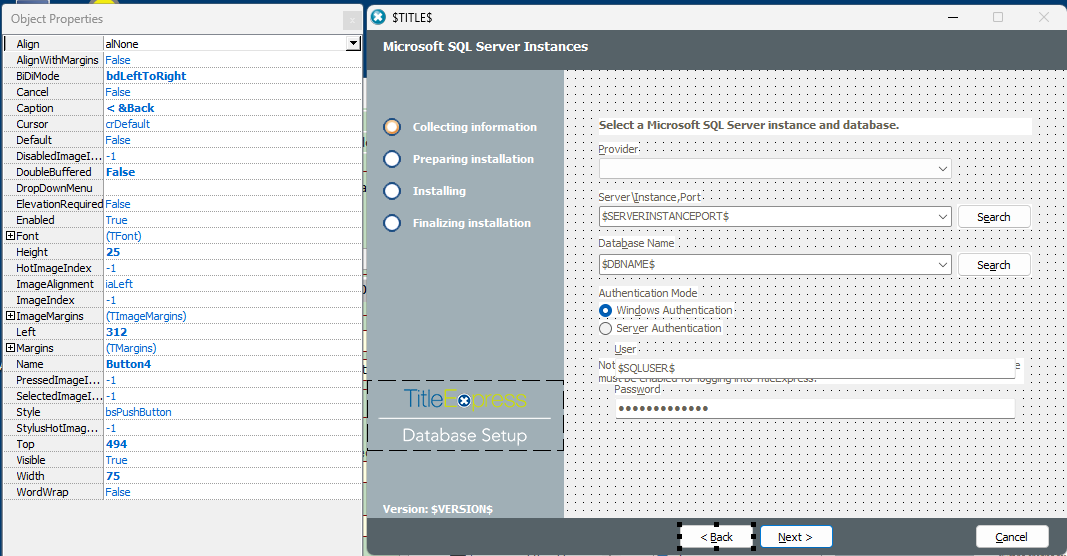Open the Server\Instance,Port combo box arrow
Viewport: 1067px width, 556px height.
(x=942, y=216)
